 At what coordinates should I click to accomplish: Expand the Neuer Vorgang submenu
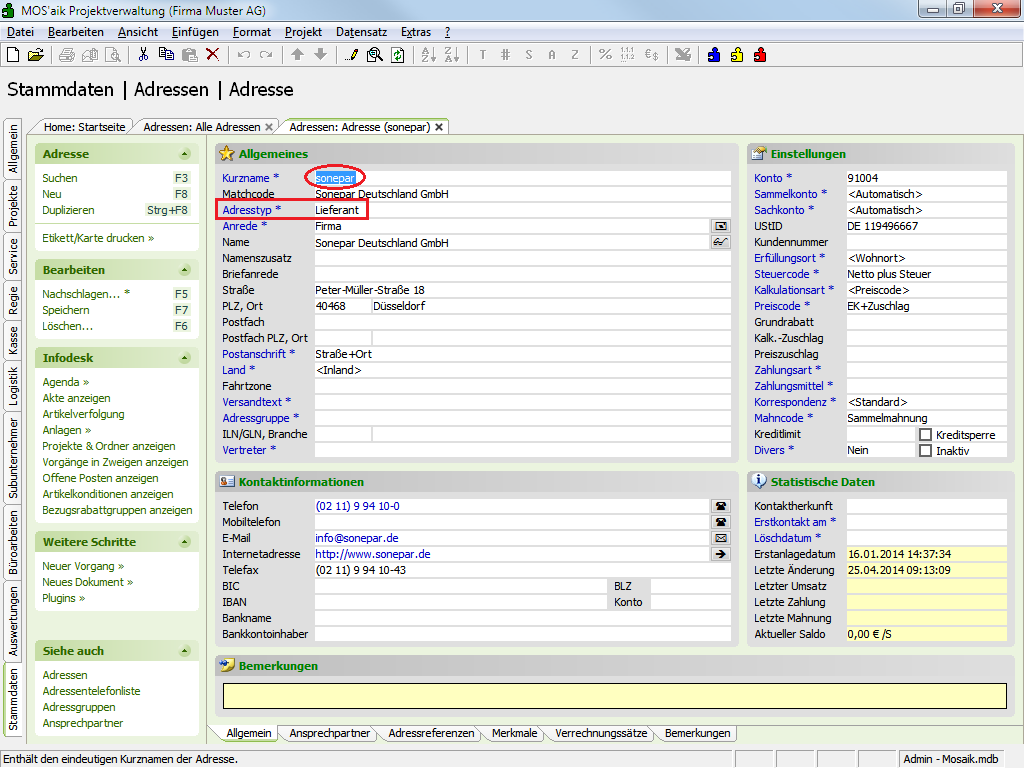pyautogui.click(x=83, y=566)
